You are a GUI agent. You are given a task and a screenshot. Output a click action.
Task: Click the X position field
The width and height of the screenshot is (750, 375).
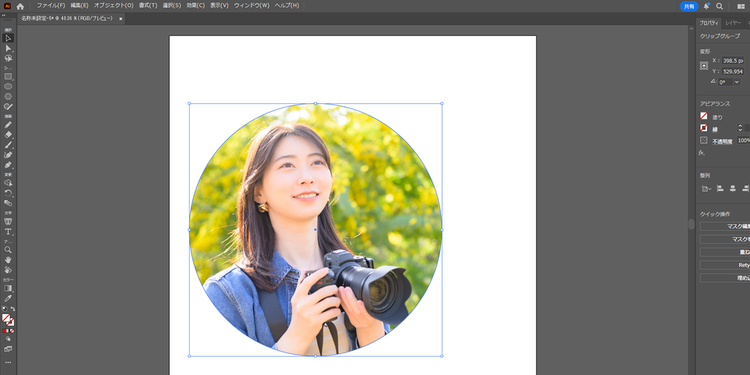(733, 61)
